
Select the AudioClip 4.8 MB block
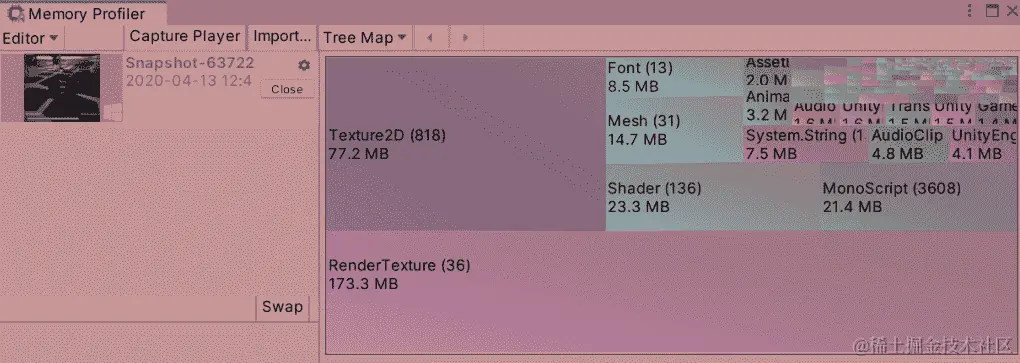[x=909, y=144]
